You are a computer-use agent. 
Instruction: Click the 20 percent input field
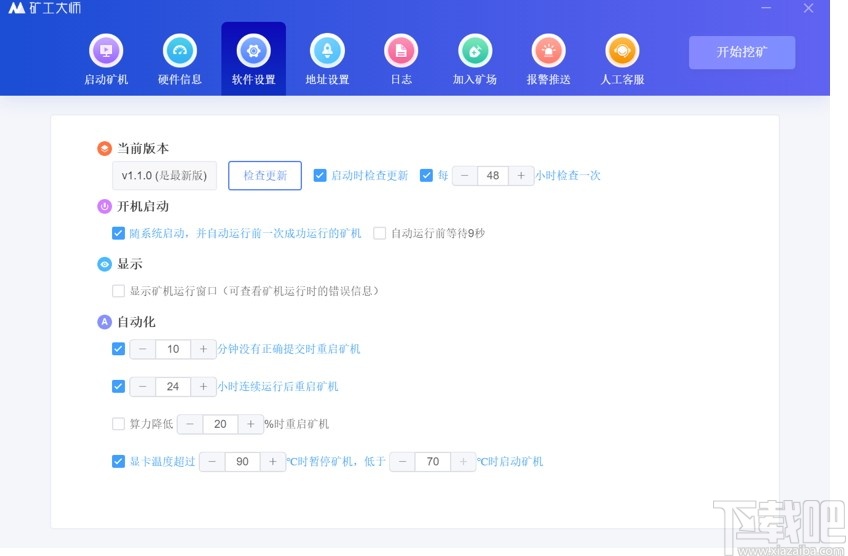[220, 424]
